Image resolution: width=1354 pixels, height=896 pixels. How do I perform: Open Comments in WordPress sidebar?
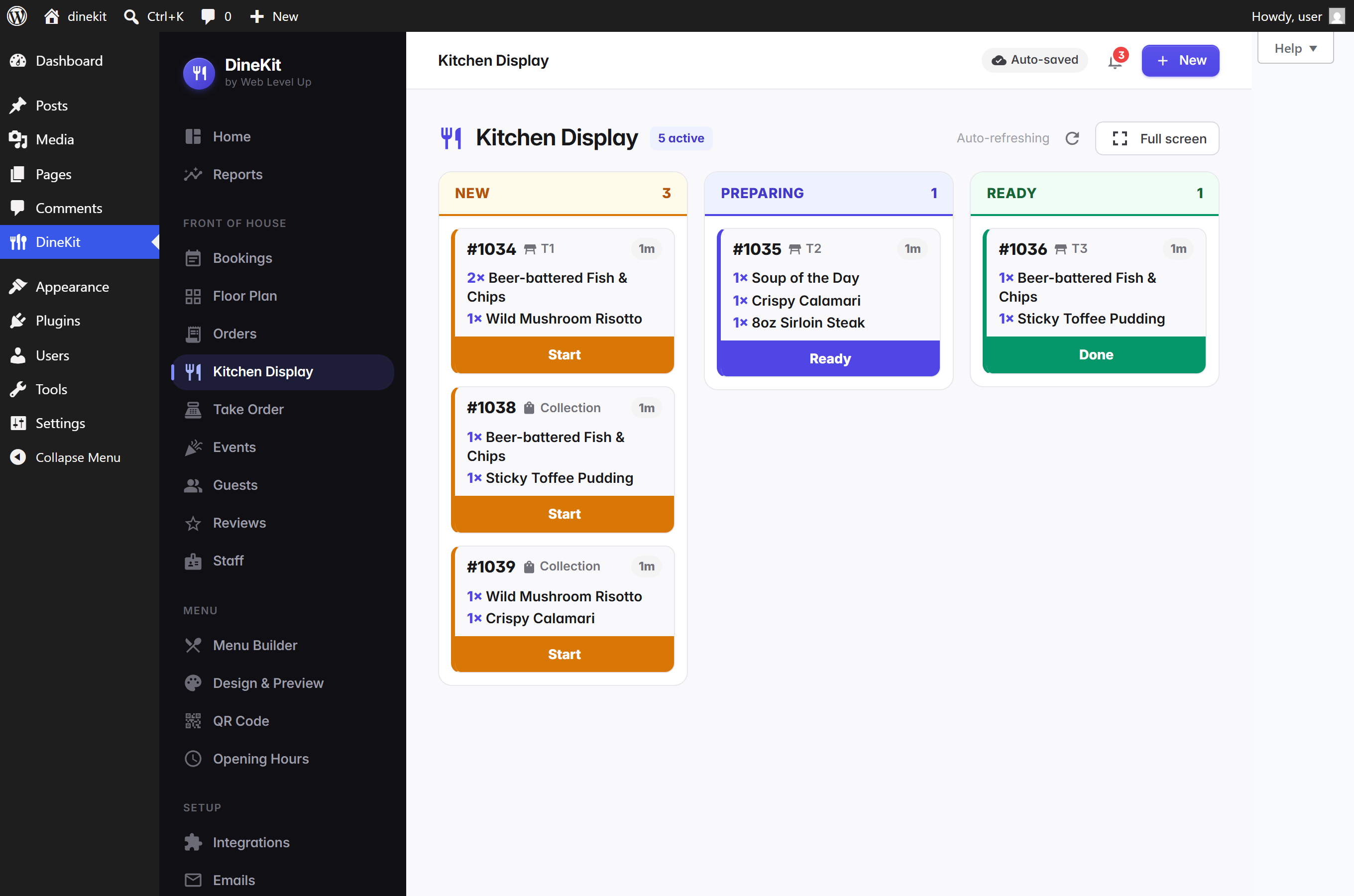pos(80,208)
